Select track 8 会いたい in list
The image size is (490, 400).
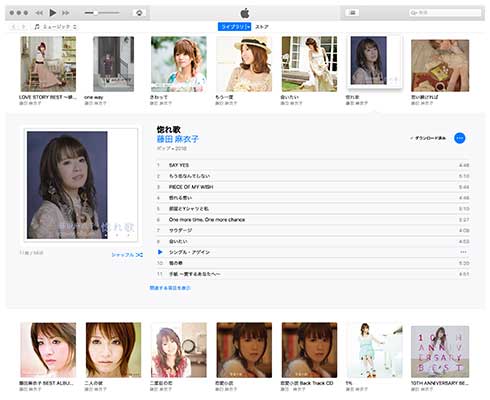[313, 241]
